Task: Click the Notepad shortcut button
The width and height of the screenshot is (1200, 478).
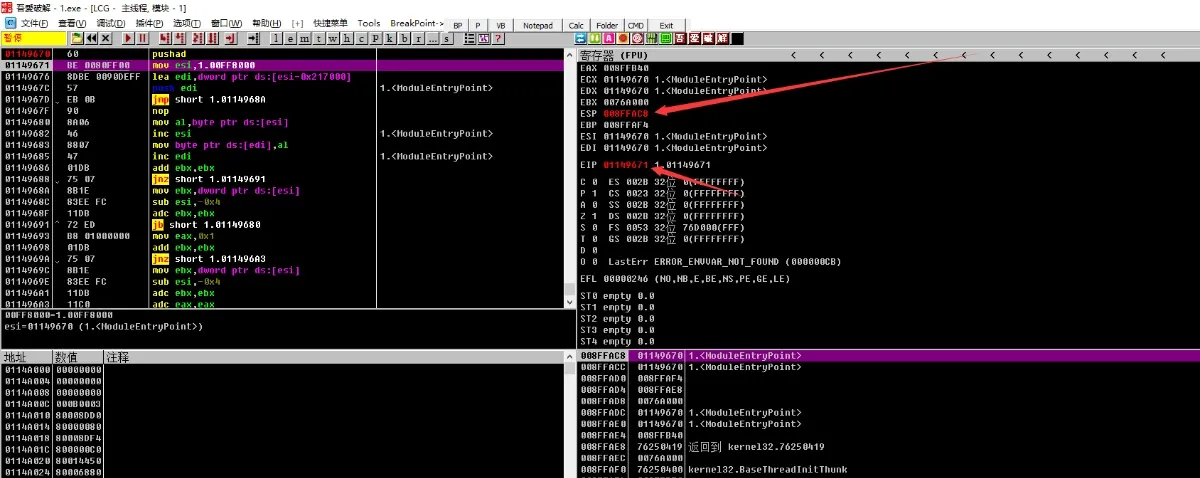Action: [x=538, y=24]
